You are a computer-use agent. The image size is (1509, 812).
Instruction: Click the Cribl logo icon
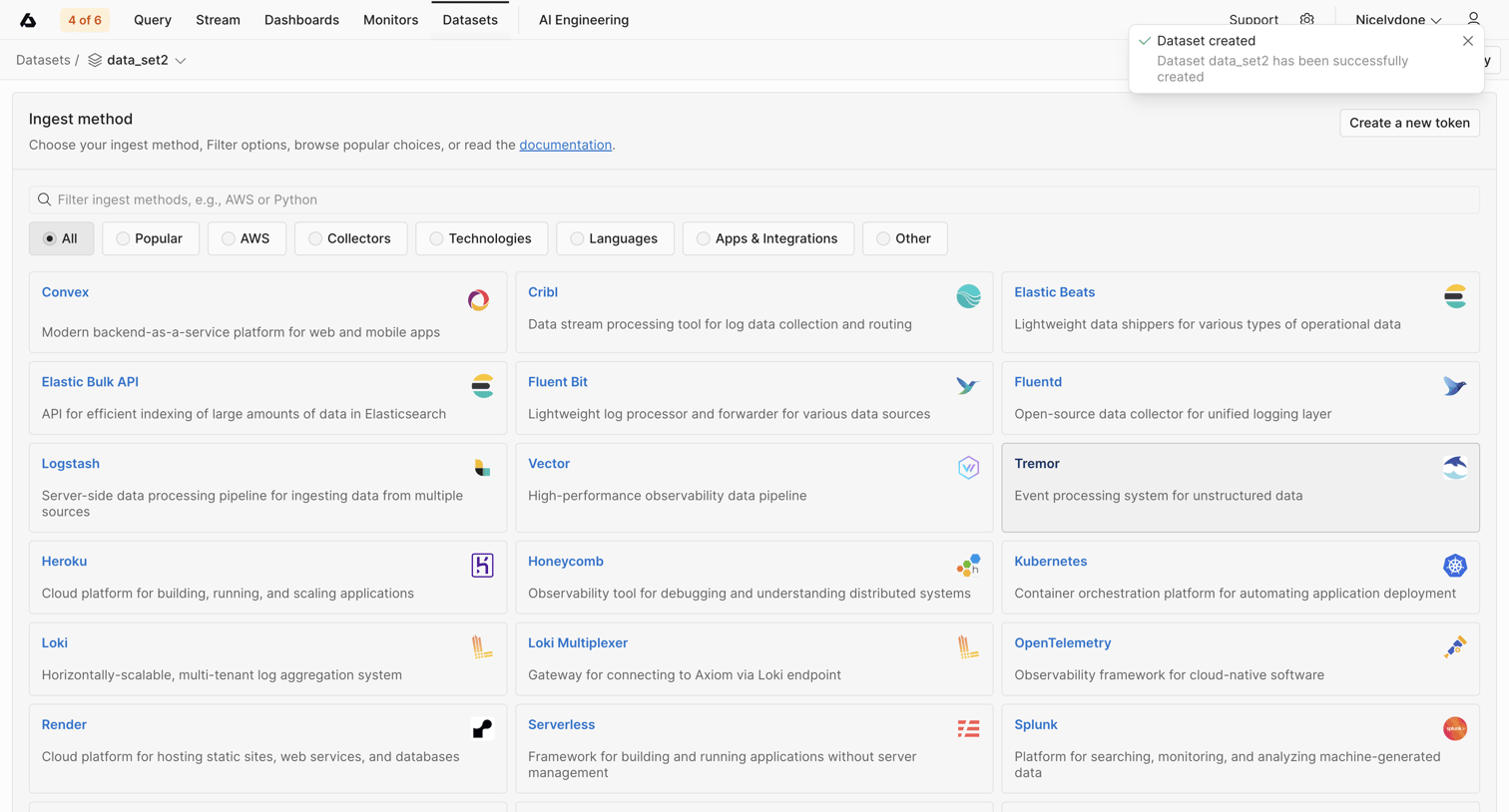968,296
